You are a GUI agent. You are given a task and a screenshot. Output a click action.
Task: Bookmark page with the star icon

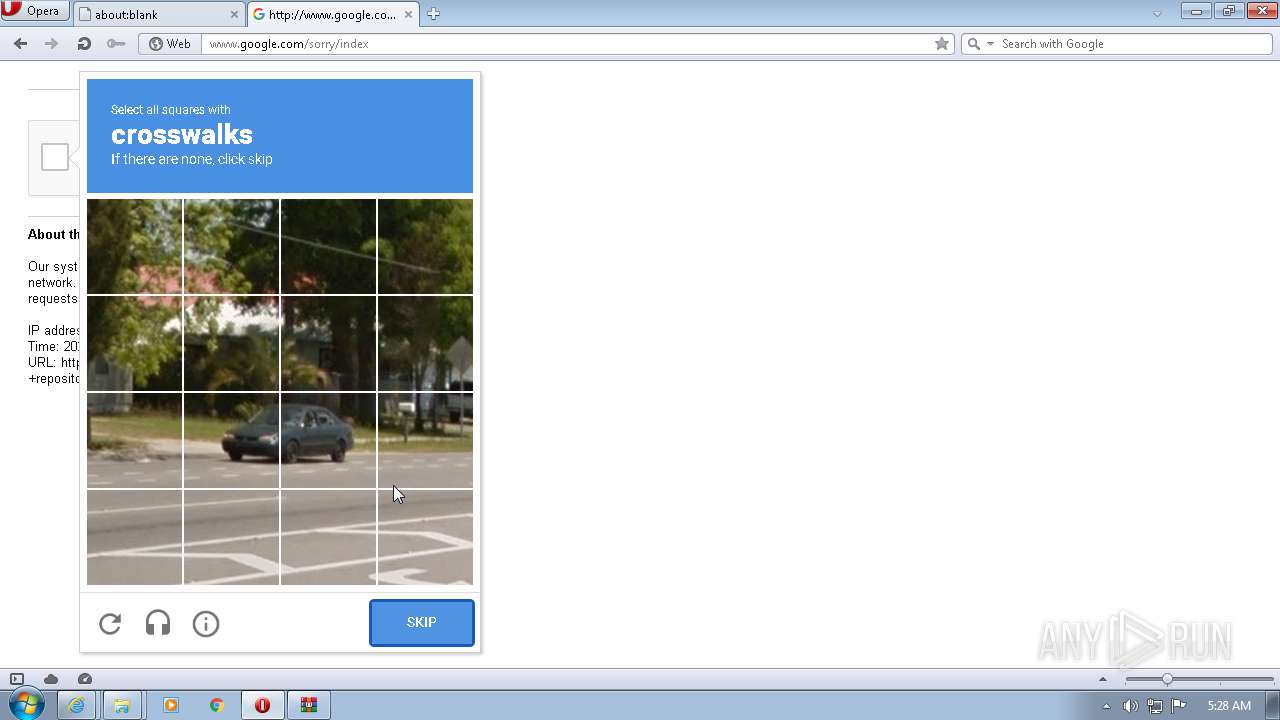coord(942,44)
